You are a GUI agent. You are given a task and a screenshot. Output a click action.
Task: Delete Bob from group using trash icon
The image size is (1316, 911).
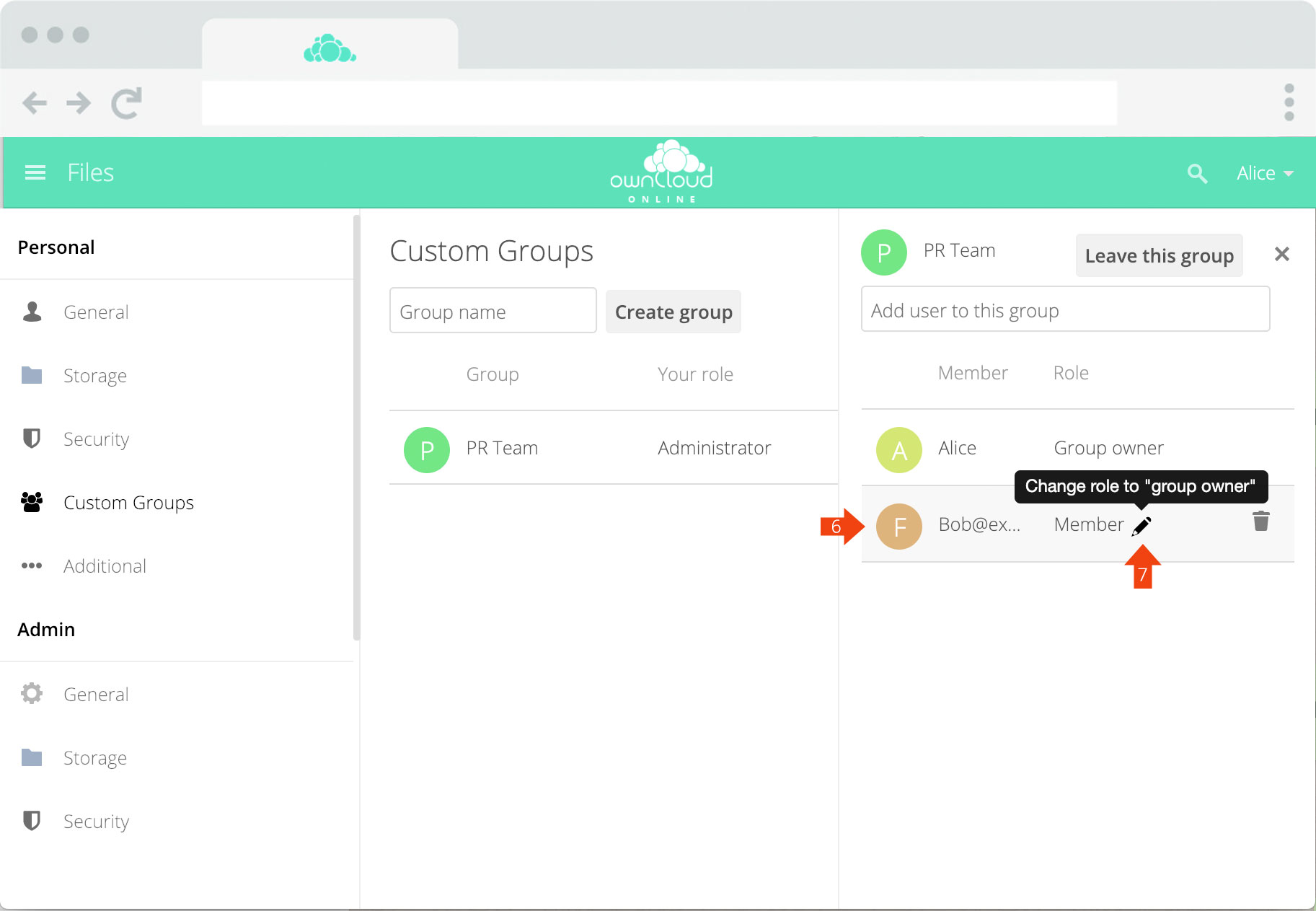pos(1260,521)
